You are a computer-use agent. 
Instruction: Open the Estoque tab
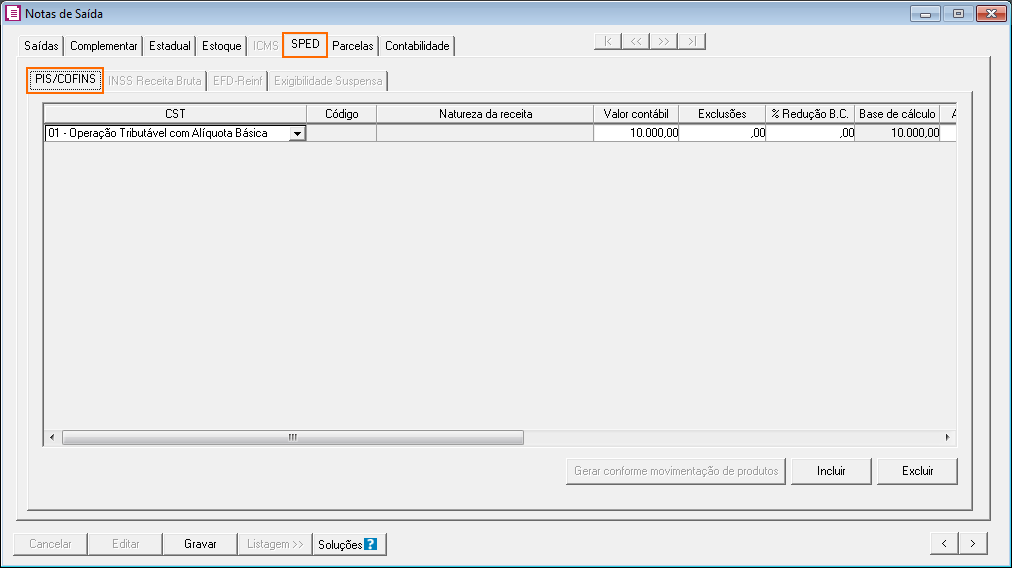click(222, 46)
